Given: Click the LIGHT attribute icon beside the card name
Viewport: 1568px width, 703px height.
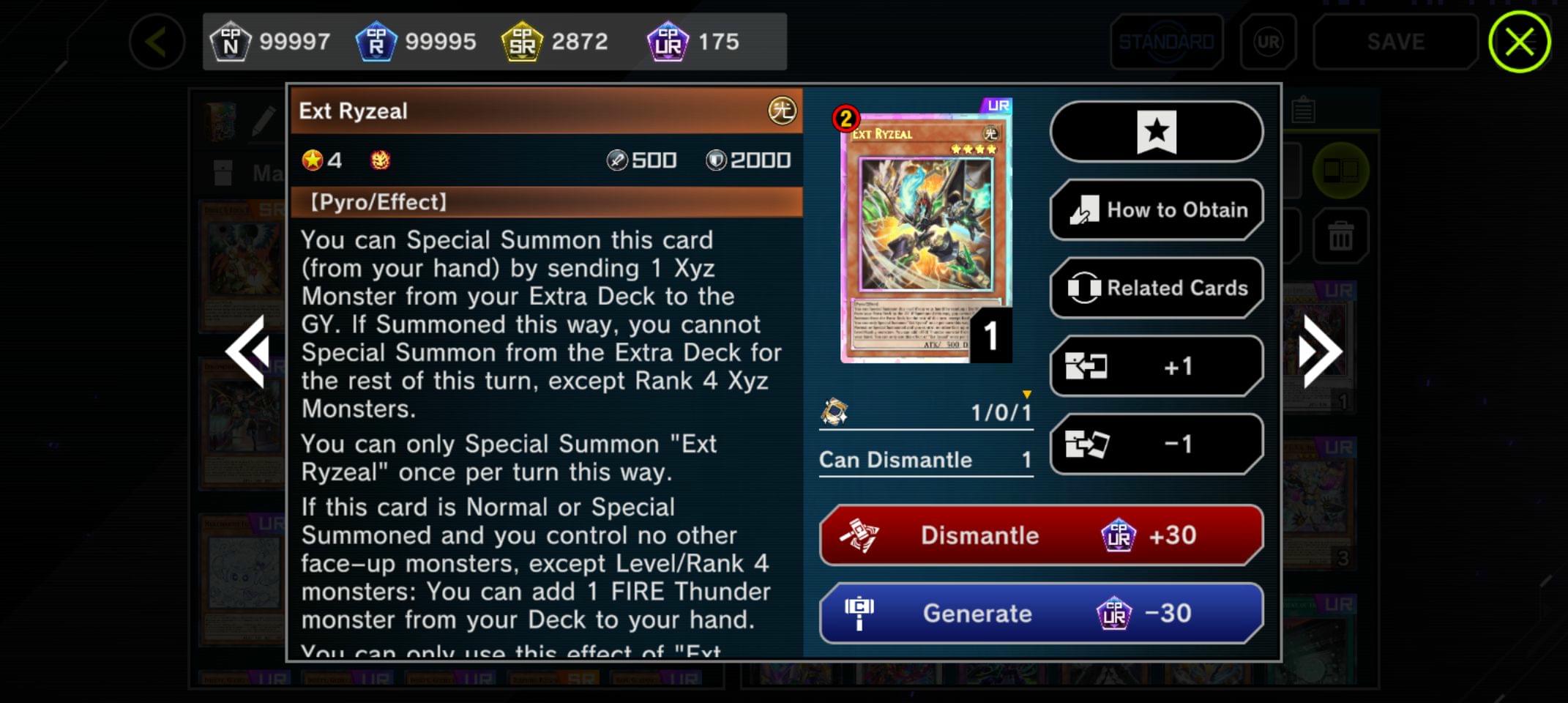Looking at the screenshot, I should 782,111.
